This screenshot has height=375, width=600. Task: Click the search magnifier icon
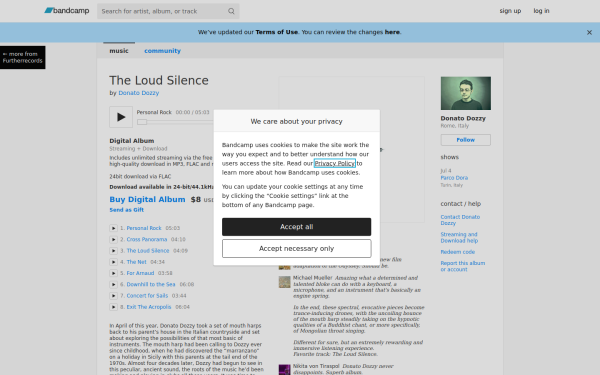click(x=231, y=11)
